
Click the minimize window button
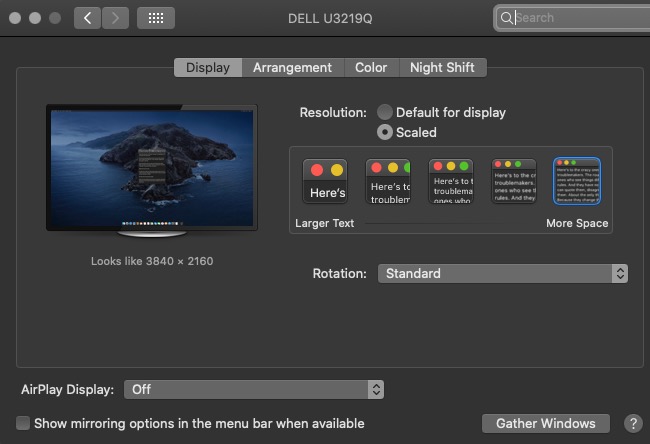35,18
